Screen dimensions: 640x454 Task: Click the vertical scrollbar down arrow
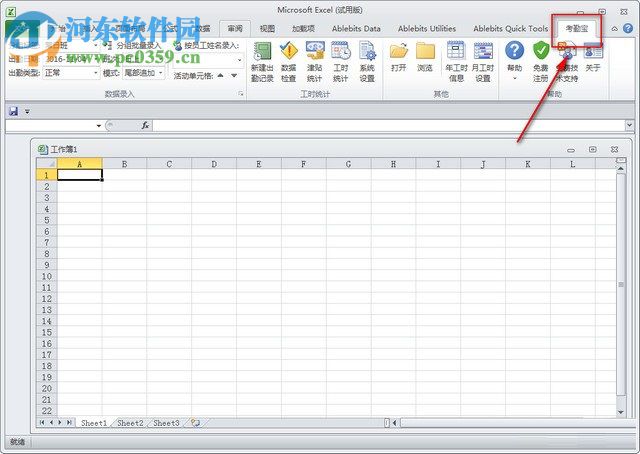pos(621,412)
